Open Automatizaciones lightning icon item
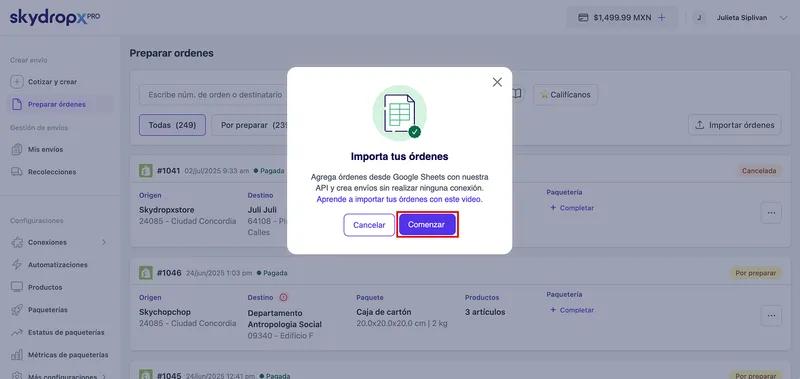 58,265
